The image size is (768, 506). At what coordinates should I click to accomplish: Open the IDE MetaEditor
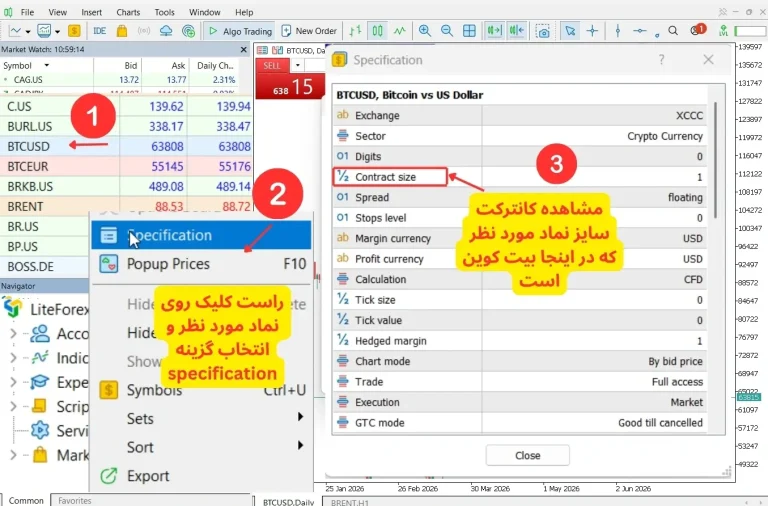[99, 31]
